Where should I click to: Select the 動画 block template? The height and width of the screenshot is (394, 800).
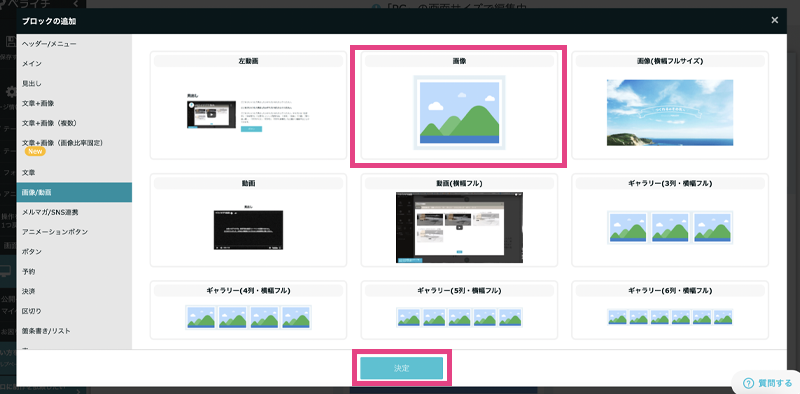click(x=248, y=220)
